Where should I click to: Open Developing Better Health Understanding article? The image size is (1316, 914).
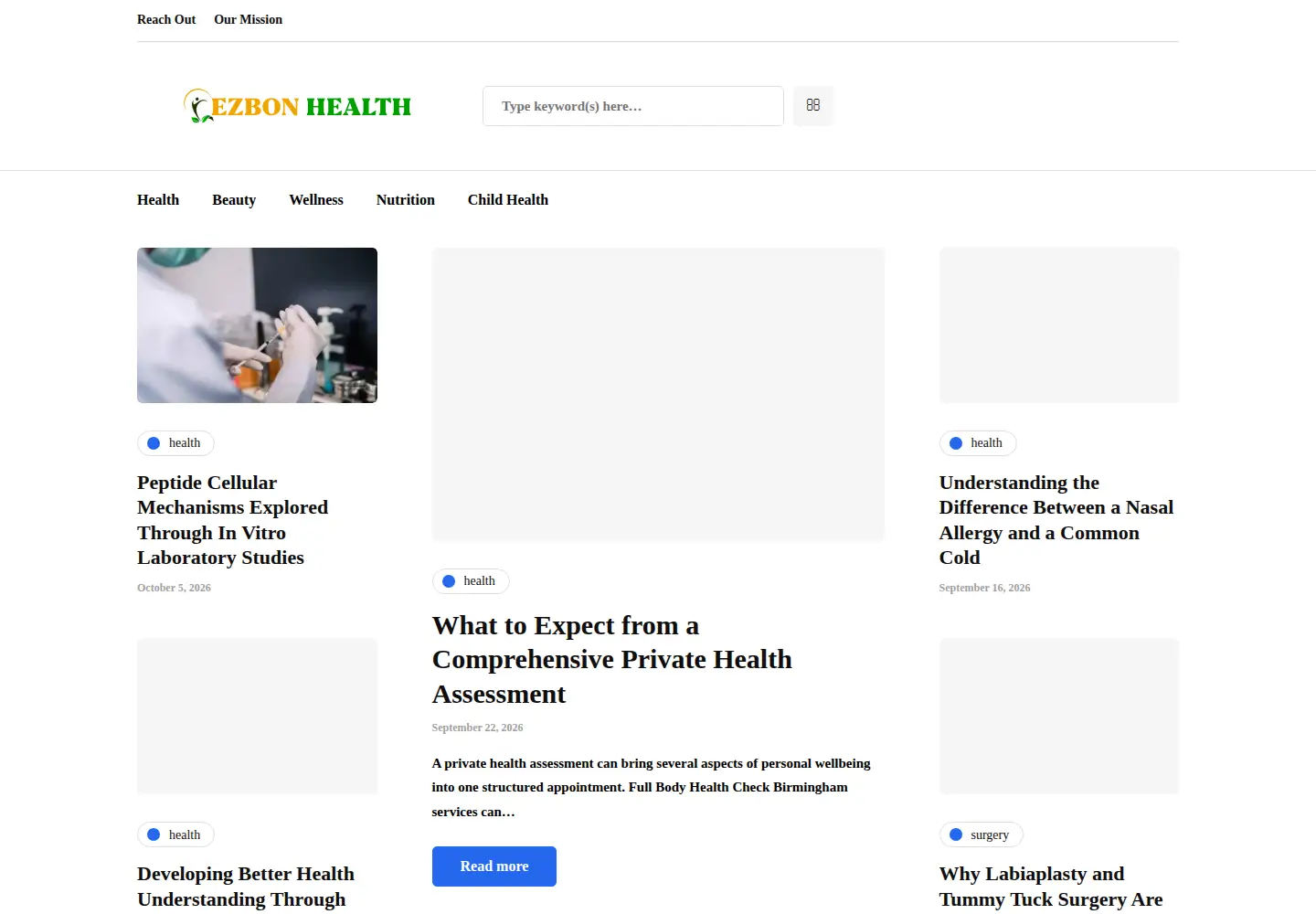pyautogui.click(x=246, y=887)
